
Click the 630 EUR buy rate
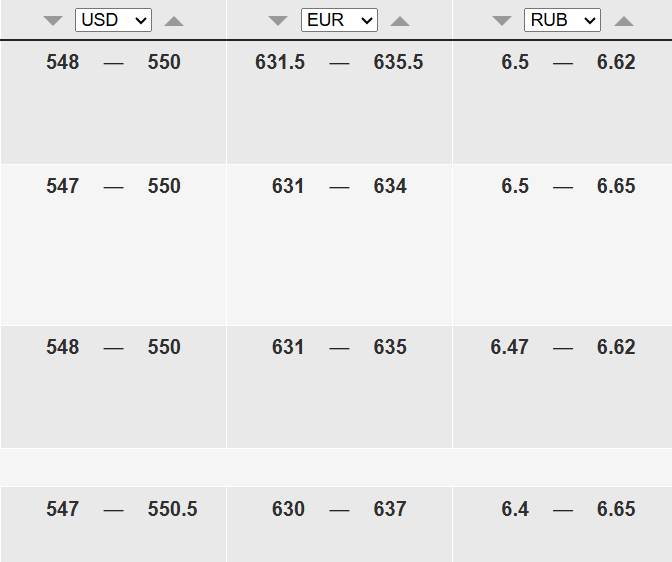(288, 509)
